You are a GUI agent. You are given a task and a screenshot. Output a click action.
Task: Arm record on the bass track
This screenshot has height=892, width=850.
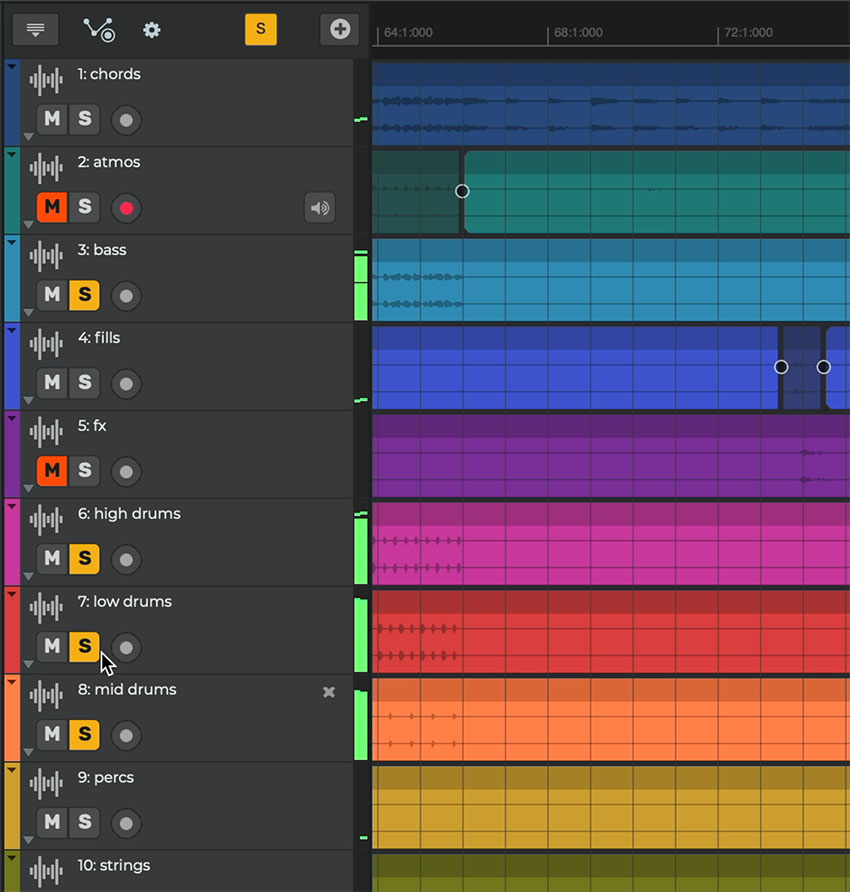tap(126, 296)
